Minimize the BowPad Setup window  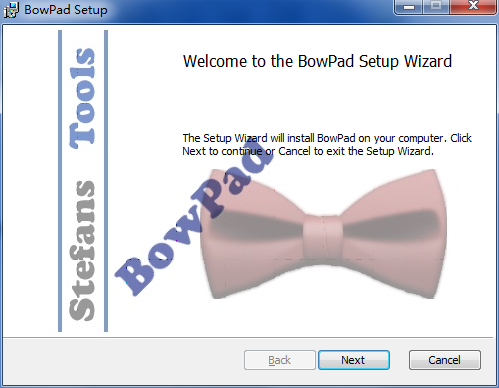tap(409, 7)
